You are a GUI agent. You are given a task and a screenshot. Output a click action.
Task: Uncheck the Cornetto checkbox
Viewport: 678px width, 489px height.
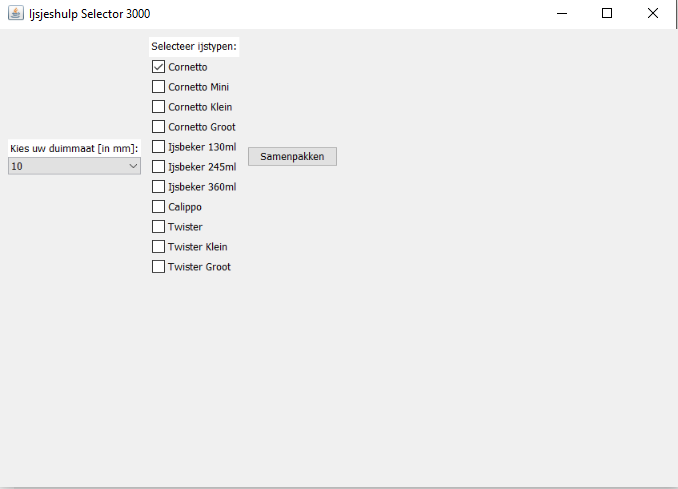pos(158,67)
